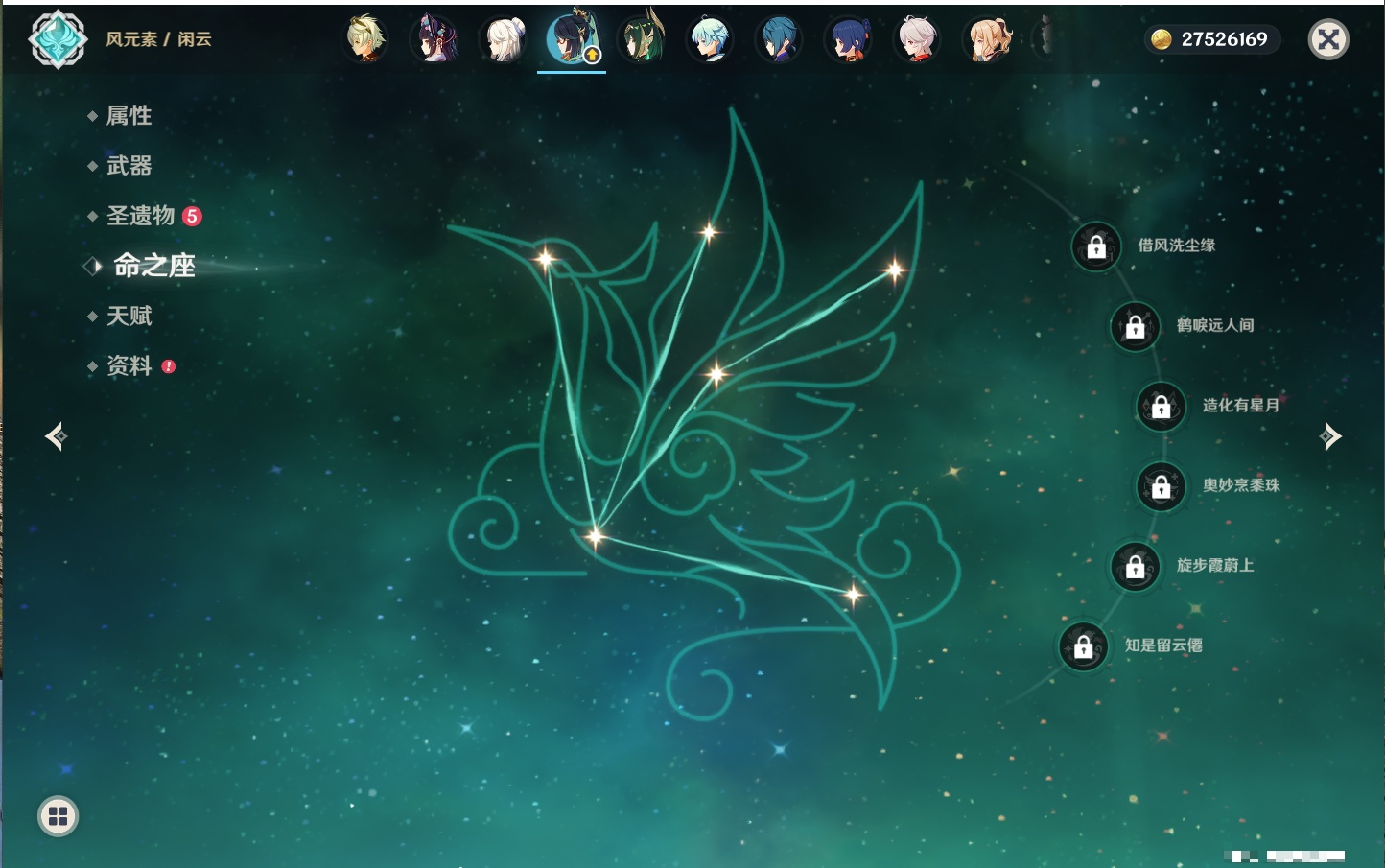Viewport: 1385px width, 868px height.
Task: Select the locked constellation 借风洗尘缘
Action: (x=1096, y=246)
